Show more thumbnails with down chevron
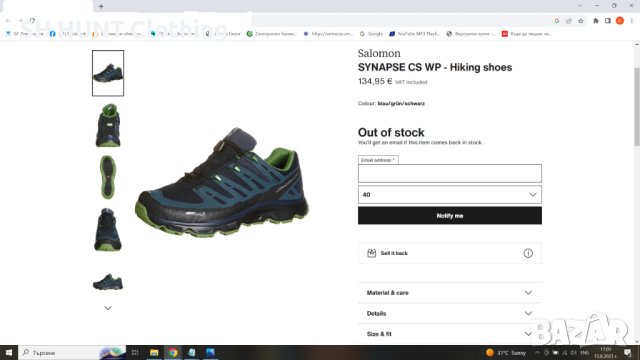Screen dimensions: 640x360 click(108, 308)
